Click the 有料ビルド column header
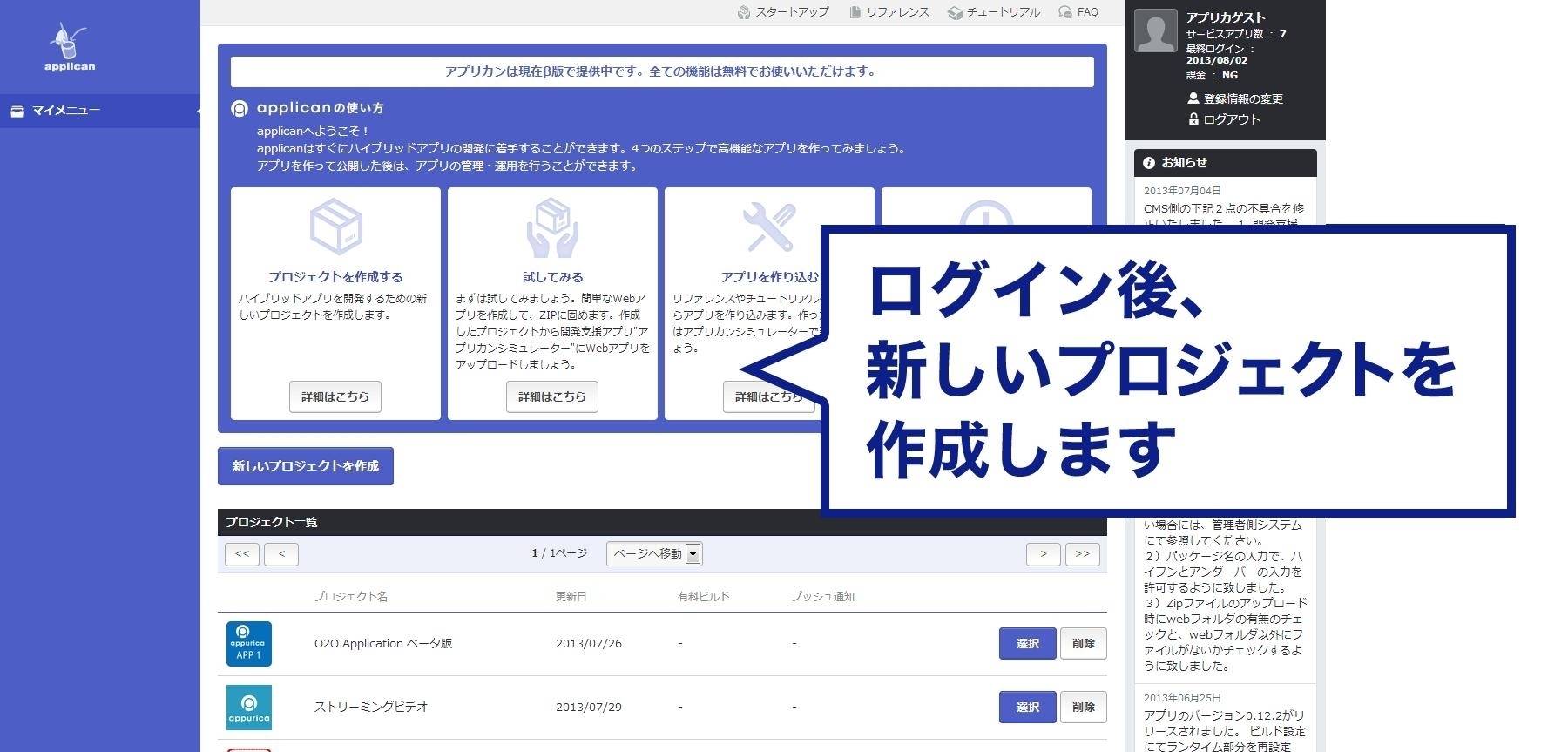Image resolution: width=1568 pixels, height=752 pixels. click(704, 597)
